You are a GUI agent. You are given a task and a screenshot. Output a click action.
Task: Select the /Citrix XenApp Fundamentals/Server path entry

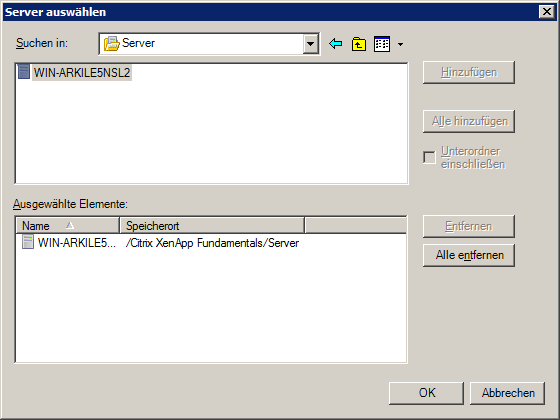pos(212,243)
